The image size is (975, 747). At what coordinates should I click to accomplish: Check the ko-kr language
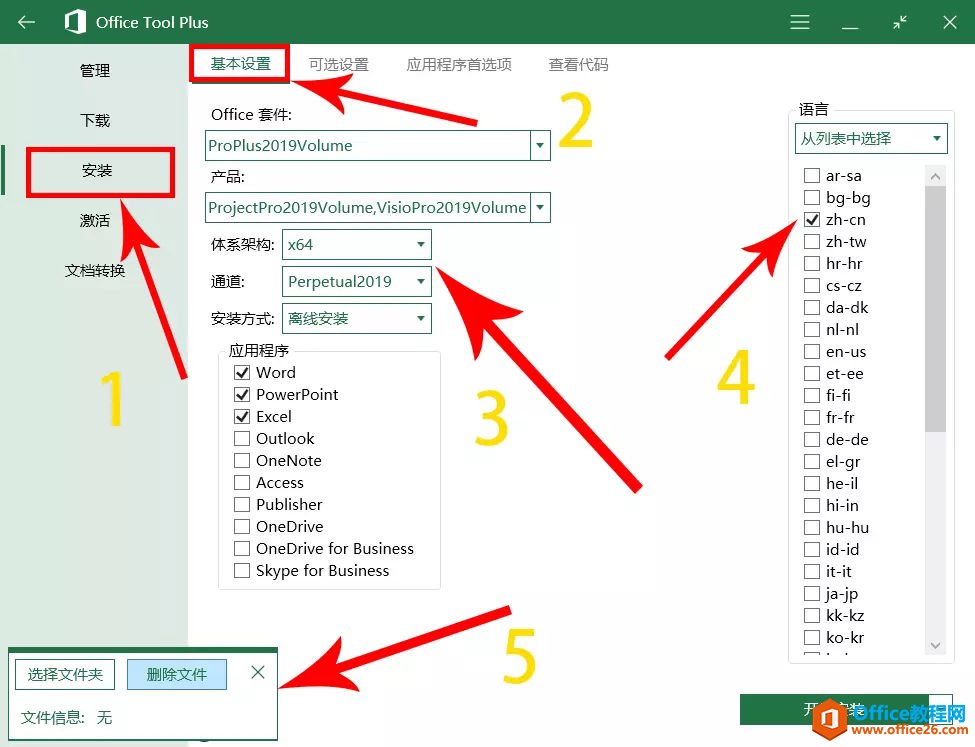(x=811, y=638)
